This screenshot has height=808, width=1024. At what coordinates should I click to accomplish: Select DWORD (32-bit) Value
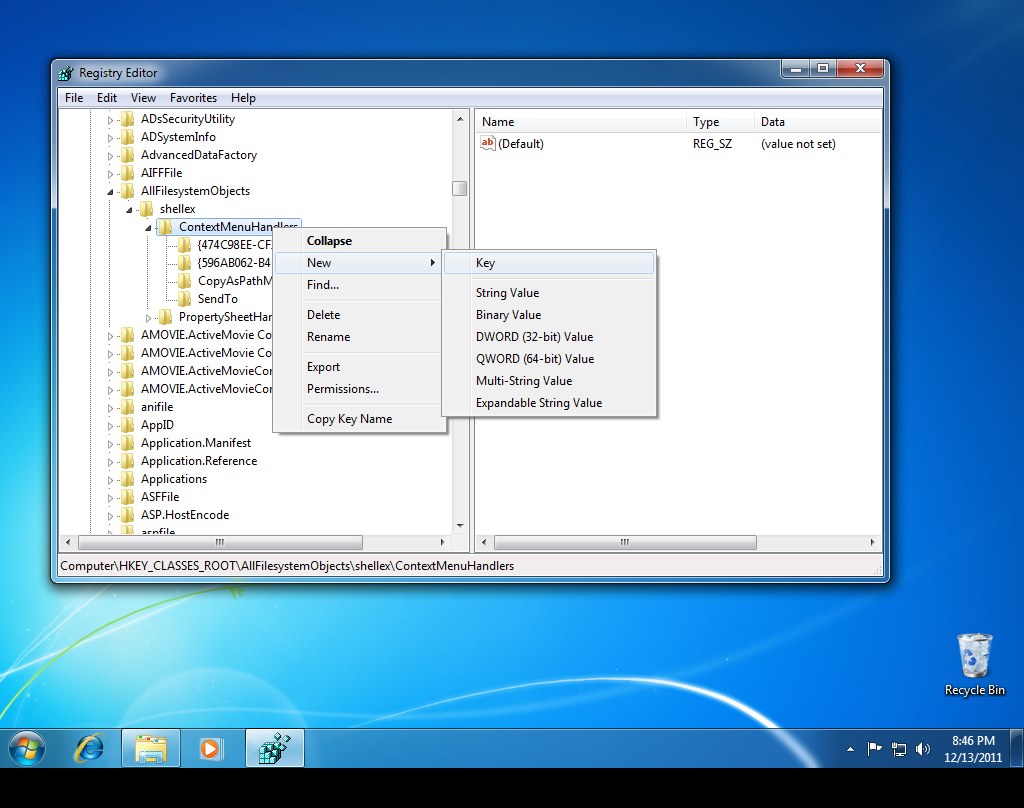549,337
